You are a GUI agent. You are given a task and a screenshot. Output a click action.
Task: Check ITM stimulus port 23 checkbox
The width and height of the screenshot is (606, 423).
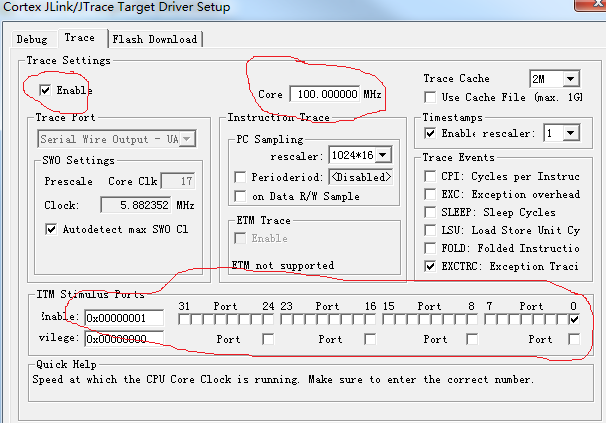point(286,319)
